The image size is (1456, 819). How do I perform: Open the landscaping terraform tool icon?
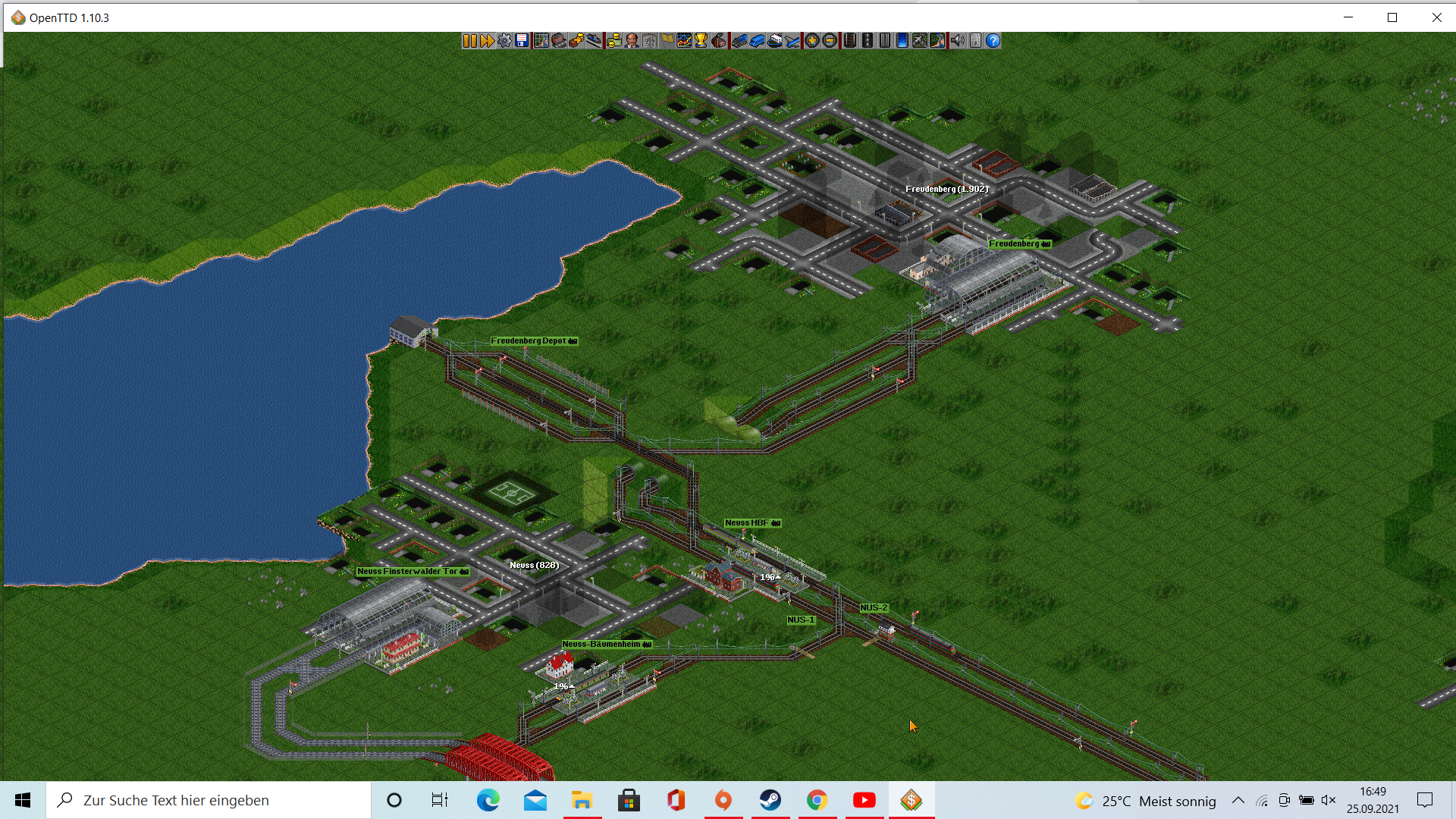coord(937,41)
